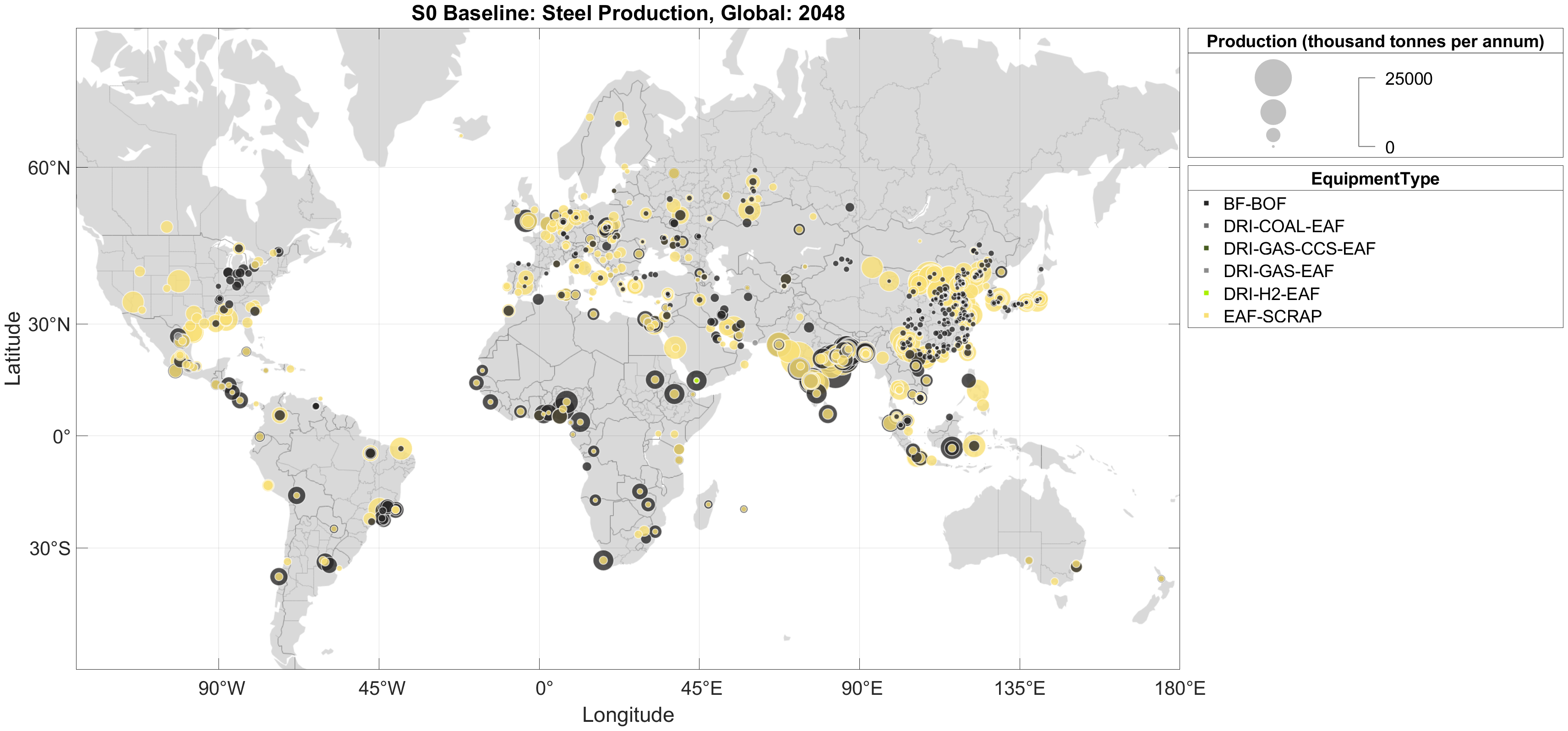Image resolution: width=1568 pixels, height=731 pixels.
Task: Click the EAF-SCRAP yellow legend marker
Action: pyautogui.click(x=1206, y=316)
